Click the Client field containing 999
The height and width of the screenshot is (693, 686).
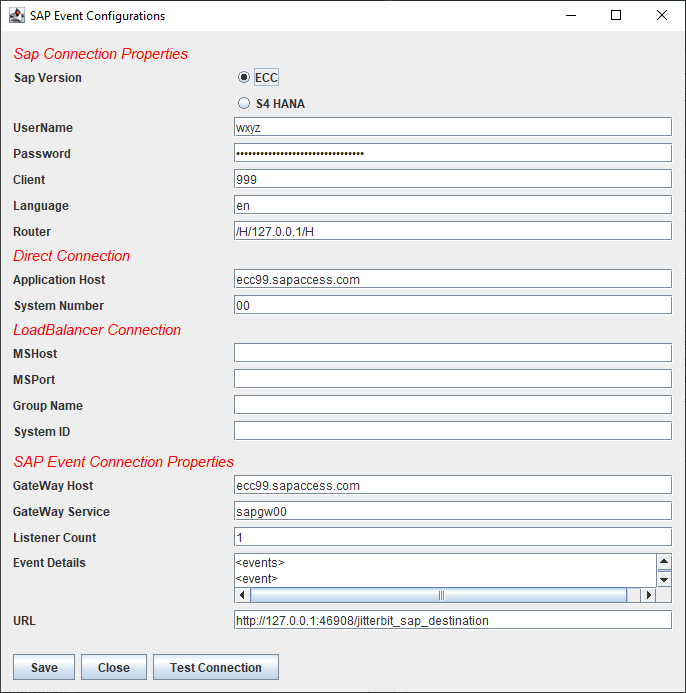452,179
